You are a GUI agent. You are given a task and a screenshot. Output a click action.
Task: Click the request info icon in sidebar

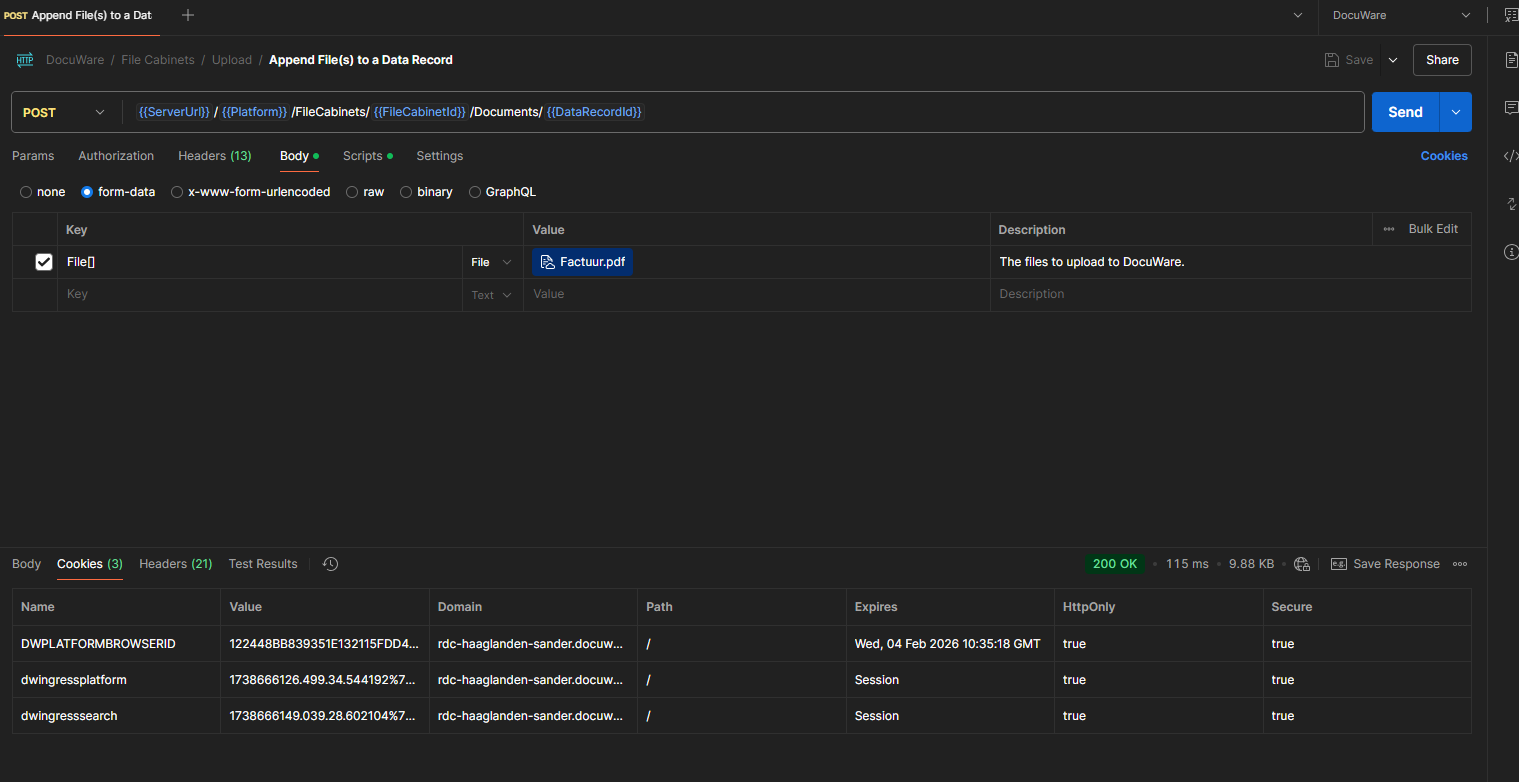[1511, 252]
